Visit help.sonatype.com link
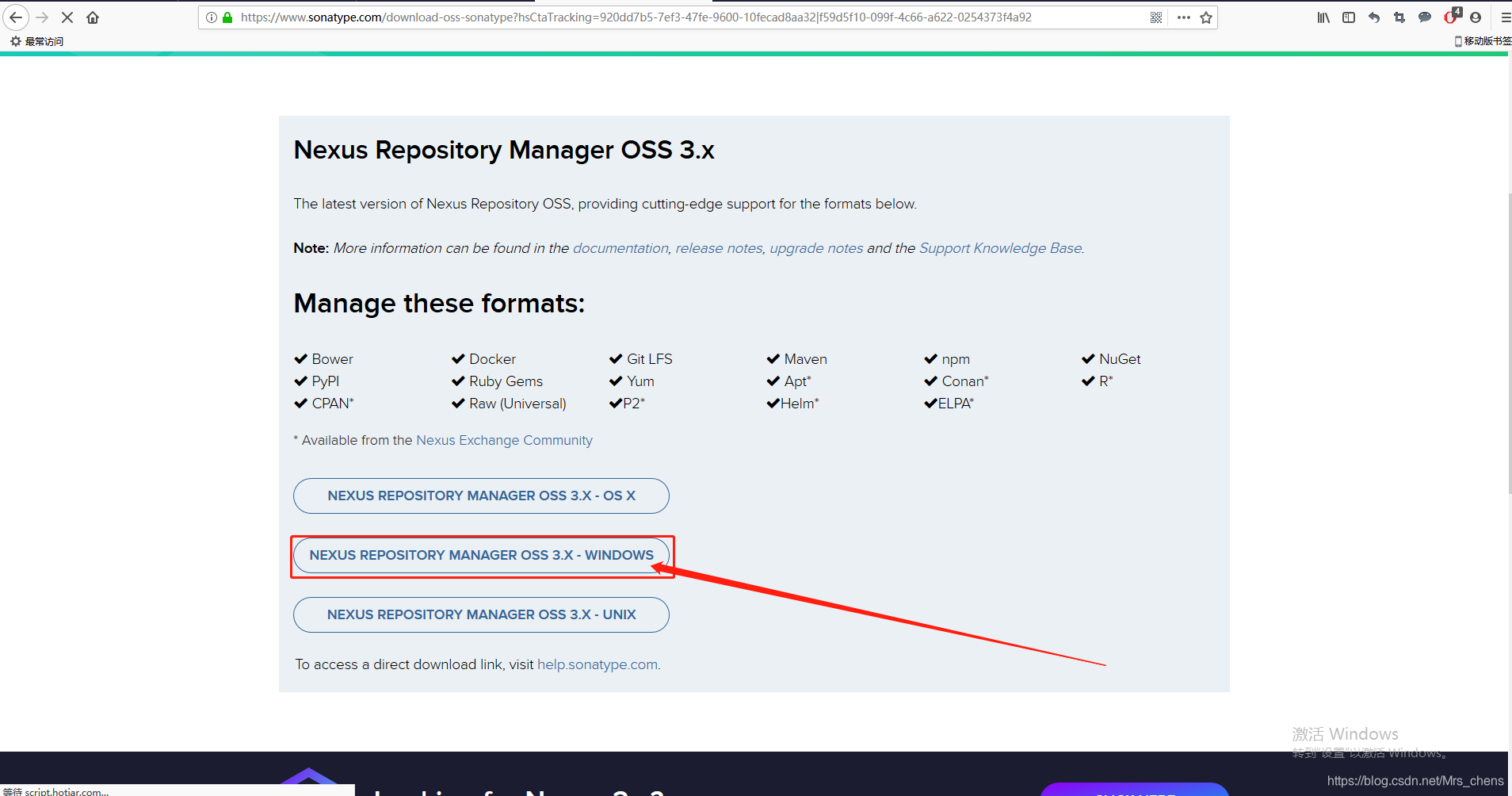This screenshot has width=1512, height=796. pos(598,664)
